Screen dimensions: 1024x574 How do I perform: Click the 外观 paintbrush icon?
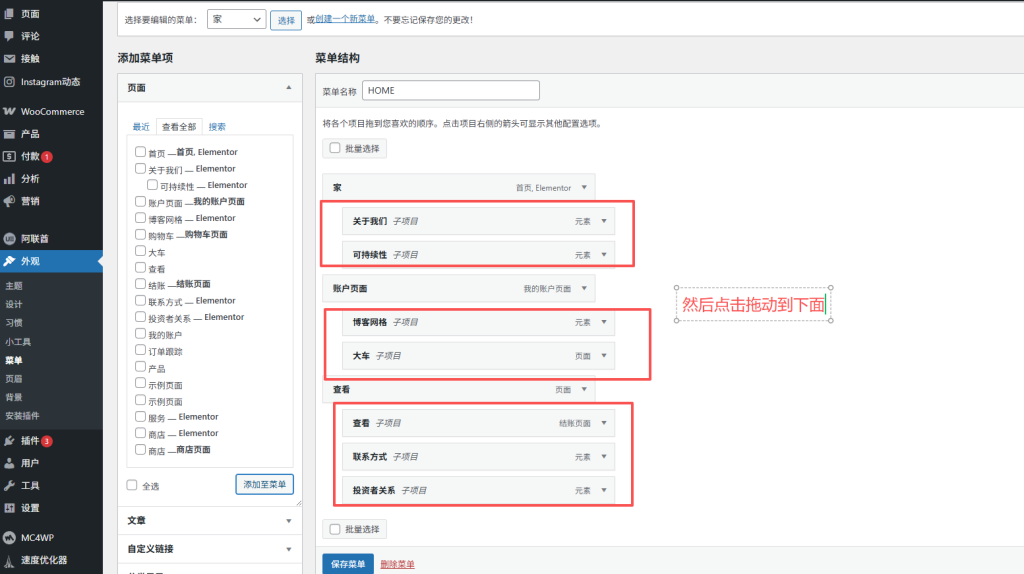tap(9, 261)
